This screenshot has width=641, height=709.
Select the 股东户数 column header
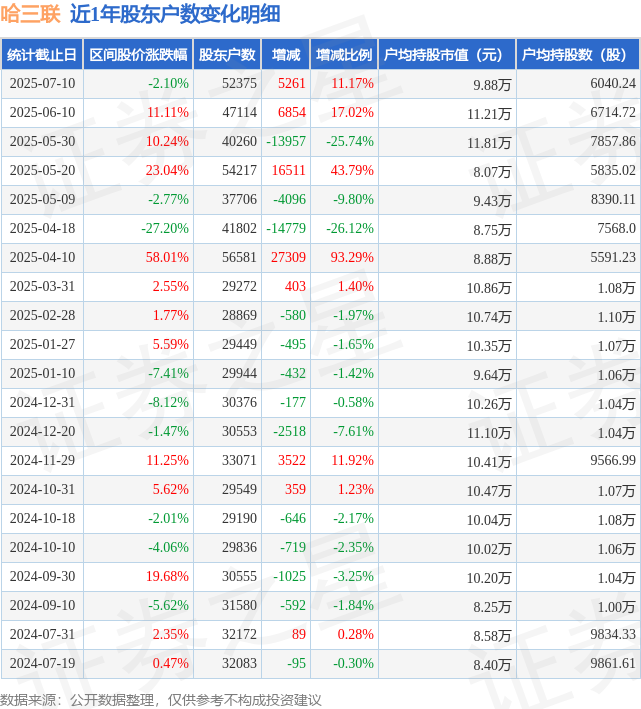click(x=227, y=55)
